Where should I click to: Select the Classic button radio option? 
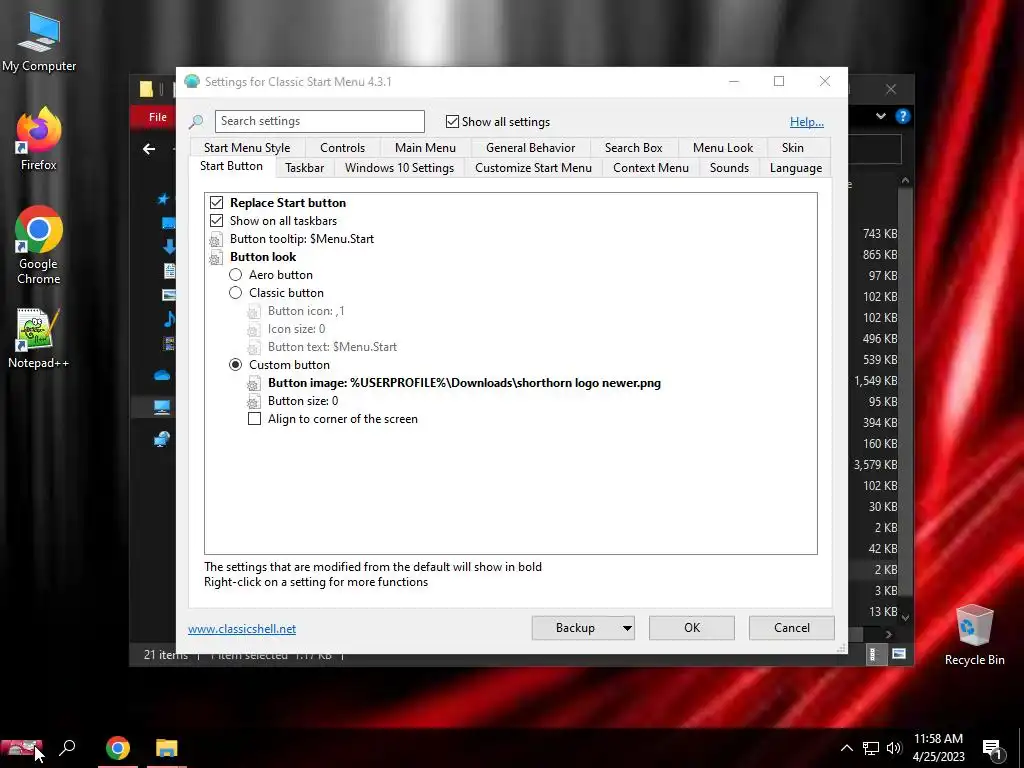point(235,293)
